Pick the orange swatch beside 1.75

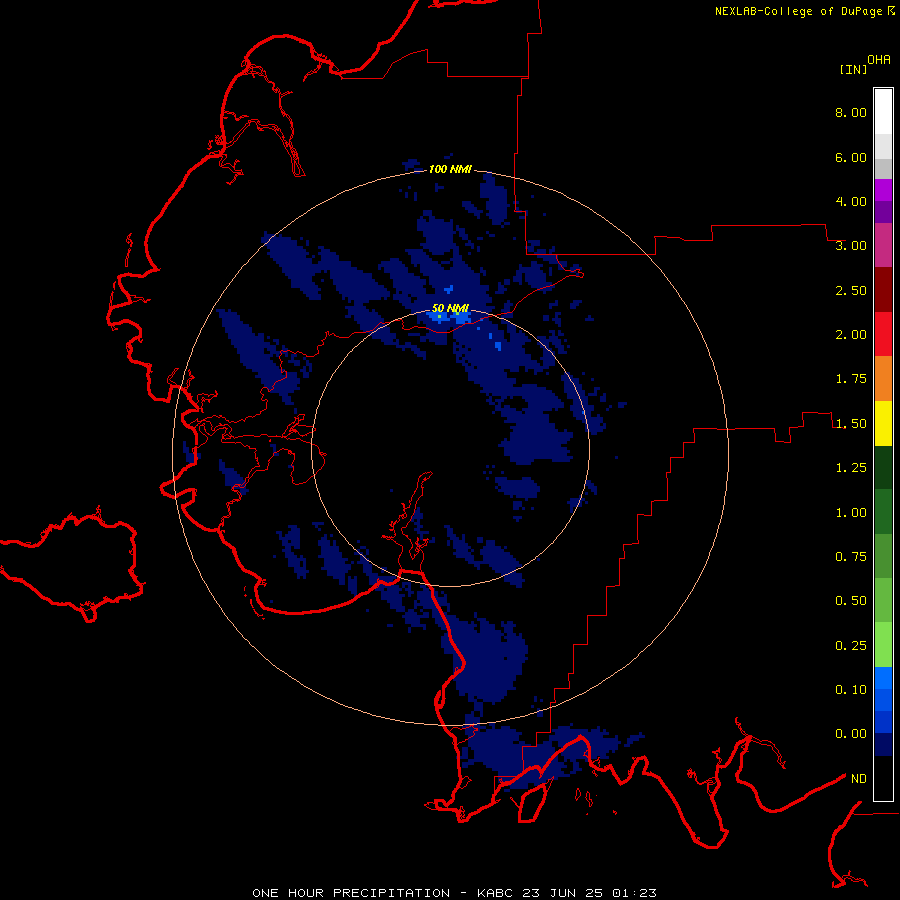883,379
